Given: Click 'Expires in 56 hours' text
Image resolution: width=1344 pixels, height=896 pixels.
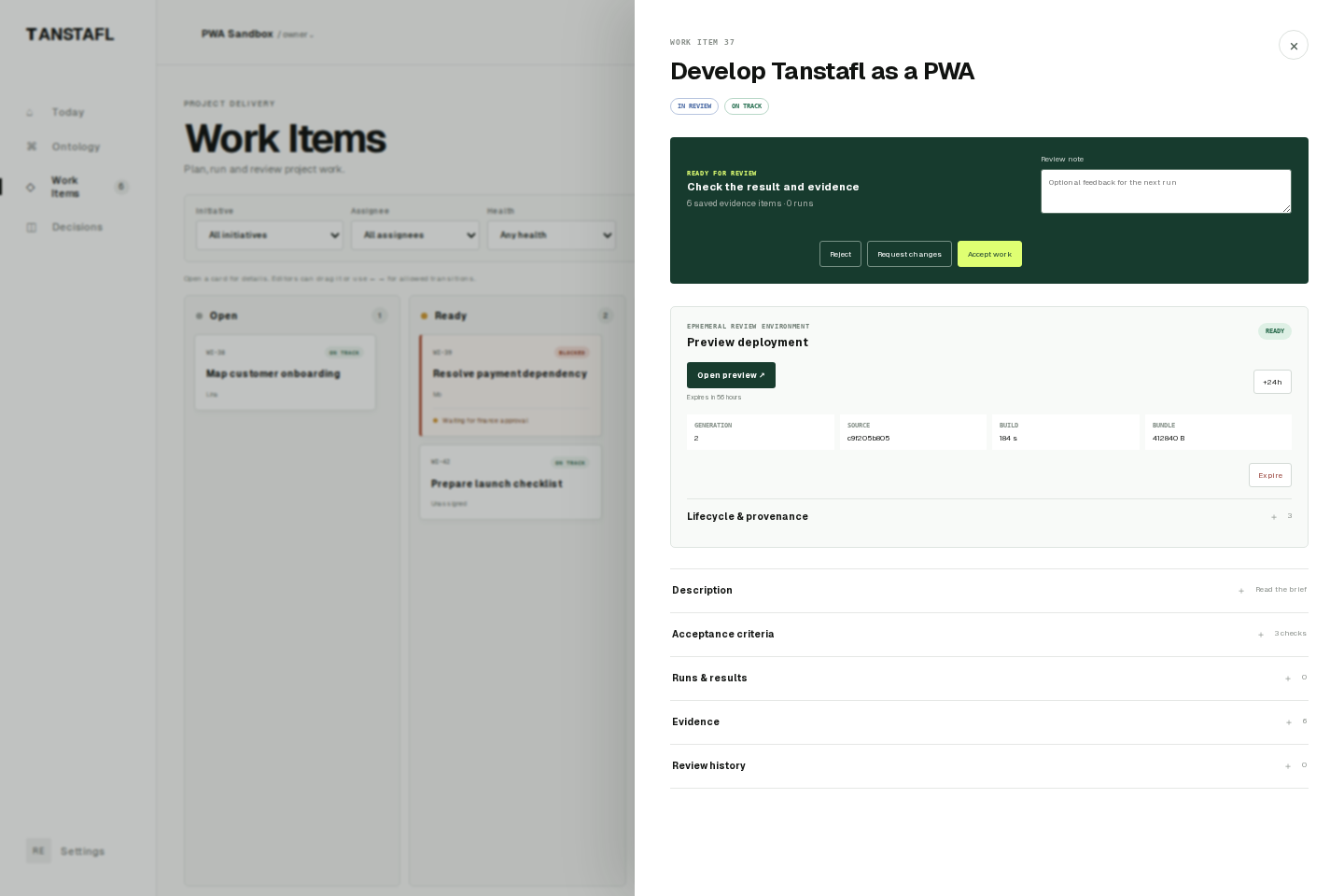Looking at the screenshot, I should coord(714,398).
